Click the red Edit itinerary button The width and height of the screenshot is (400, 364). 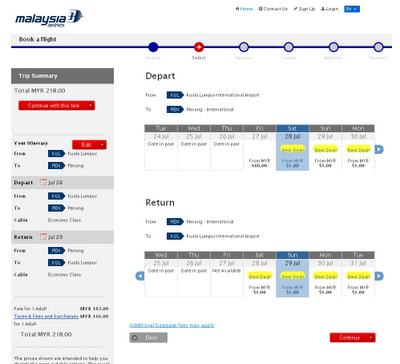[x=89, y=145]
